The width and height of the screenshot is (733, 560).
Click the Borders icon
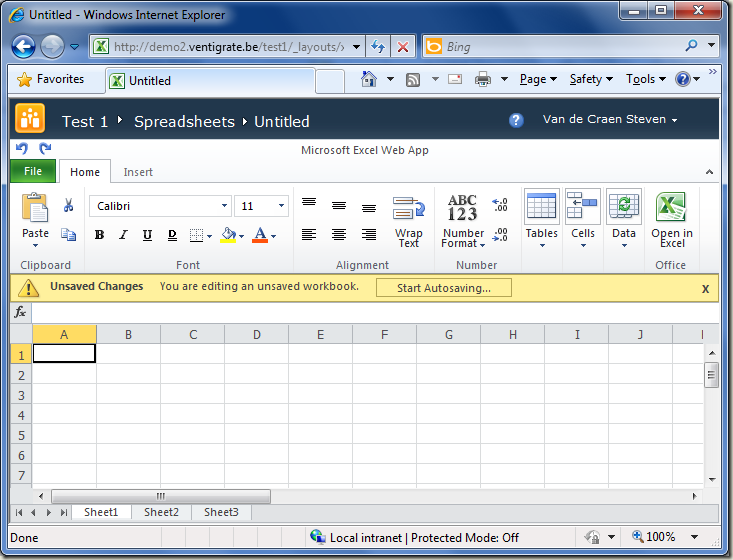point(196,235)
